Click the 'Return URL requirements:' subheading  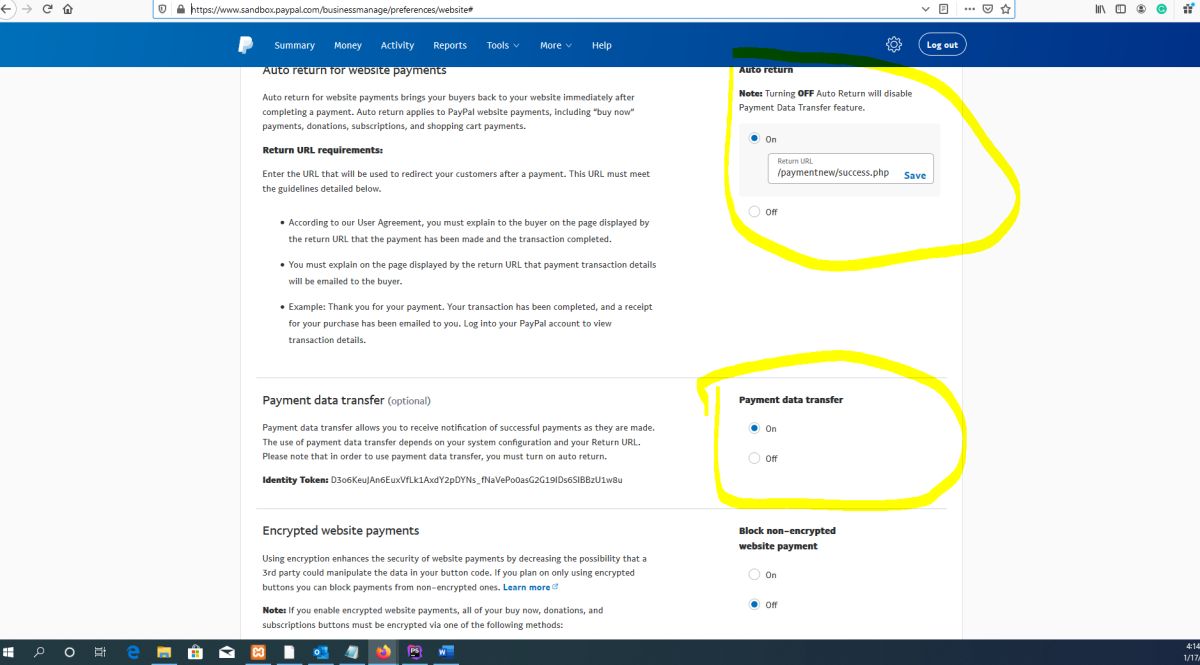click(x=323, y=150)
